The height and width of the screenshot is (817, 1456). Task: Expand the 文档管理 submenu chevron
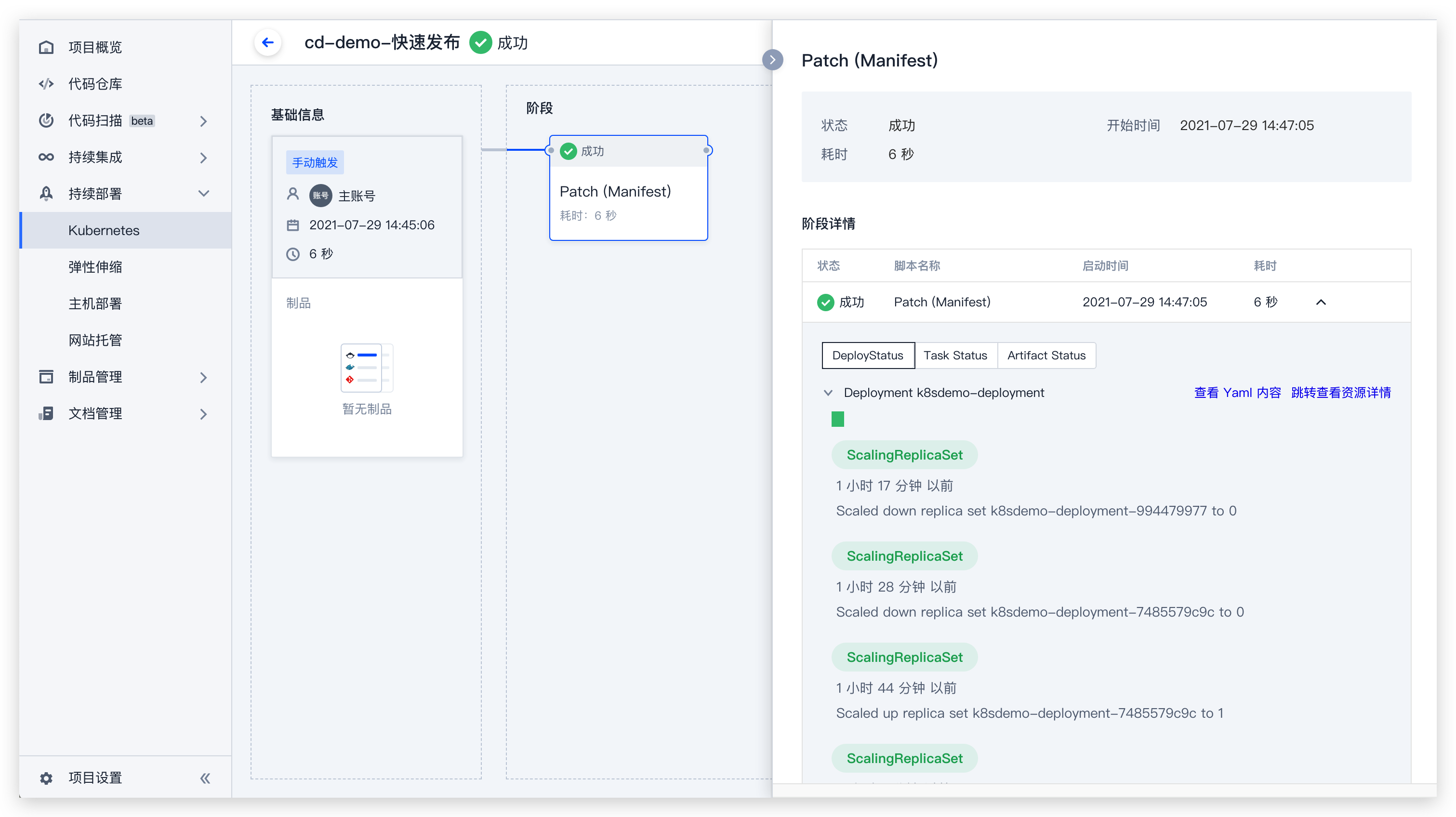(203, 414)
